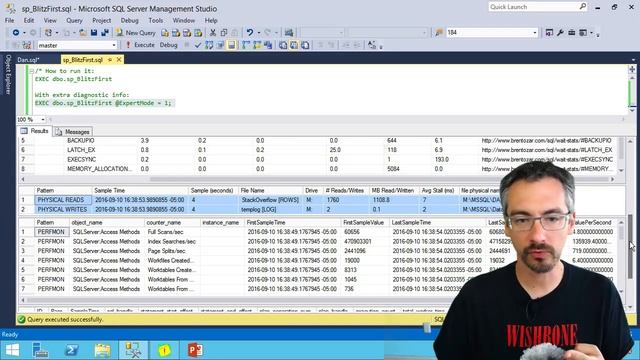Click the Activity Monitor toolbar icon
This screenshot has height=360, width=640.
pos(289,33)
